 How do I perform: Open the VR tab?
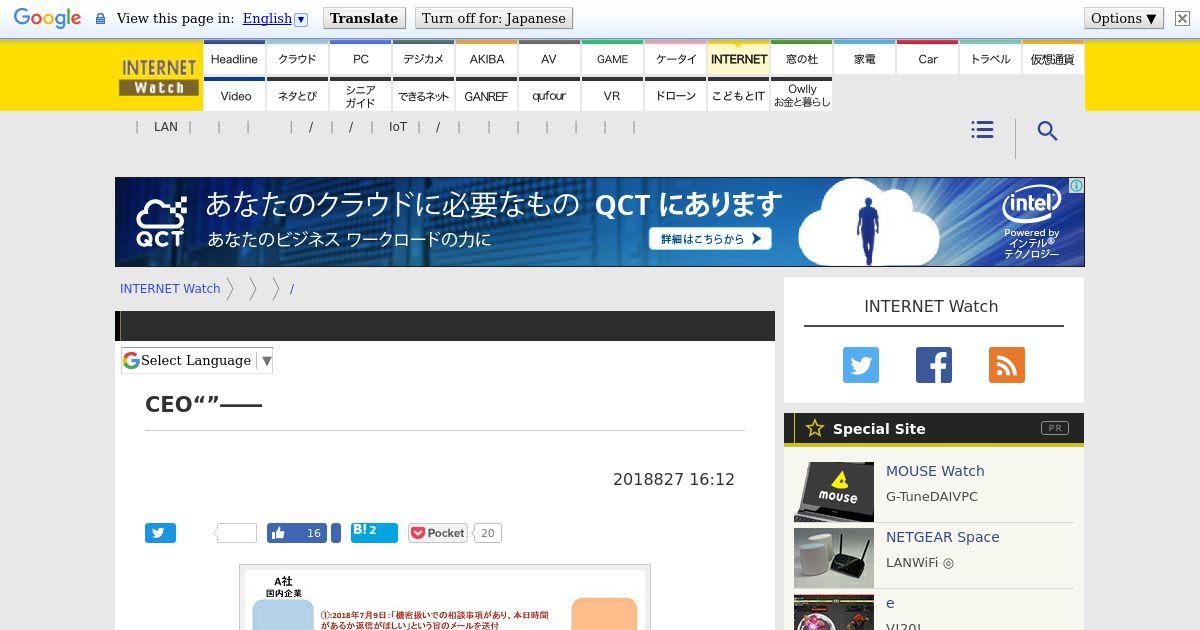point(612,95)
